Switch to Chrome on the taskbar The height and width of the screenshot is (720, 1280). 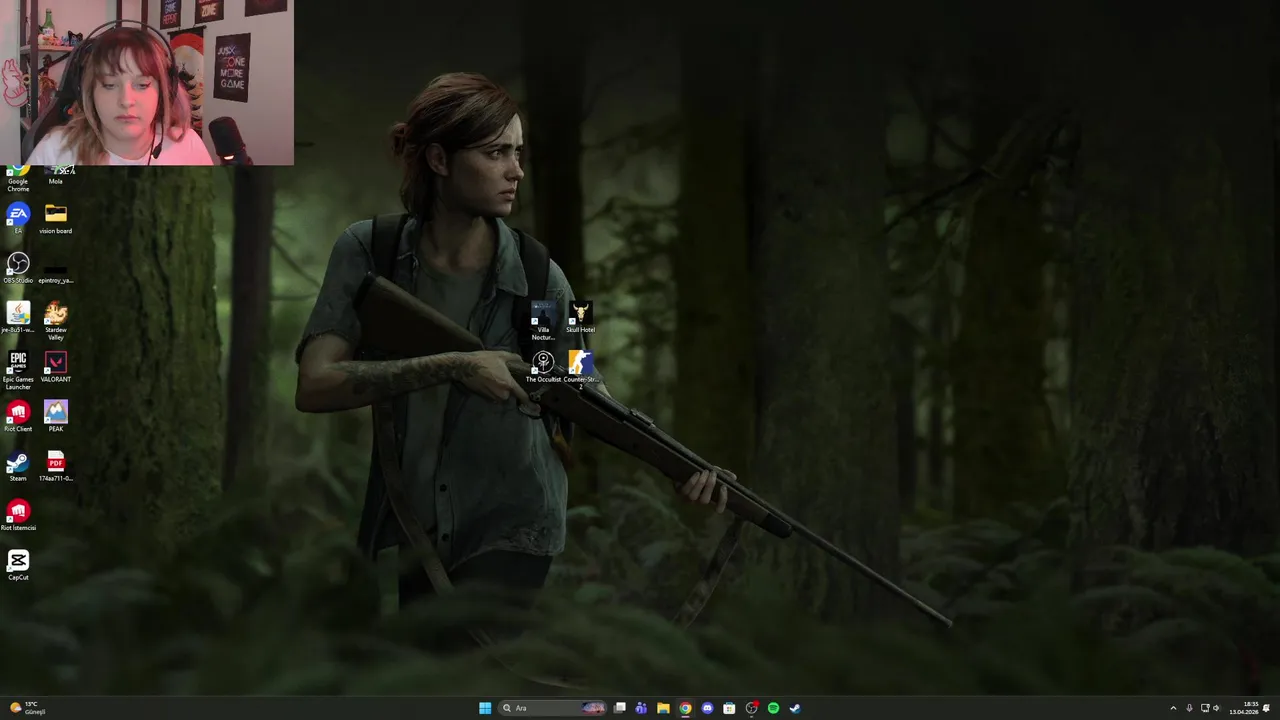685,708
